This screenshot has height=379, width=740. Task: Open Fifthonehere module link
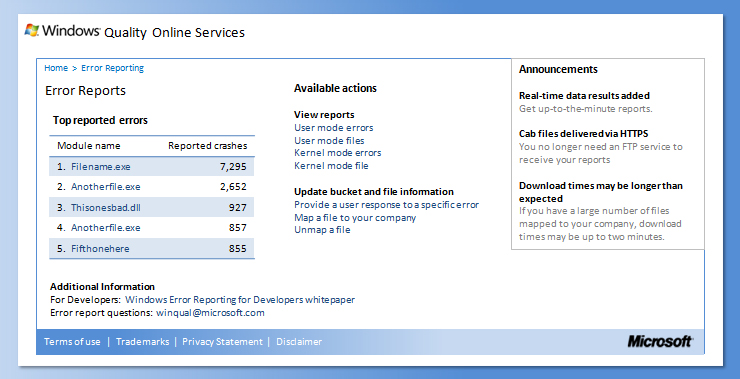click(100, 249)
